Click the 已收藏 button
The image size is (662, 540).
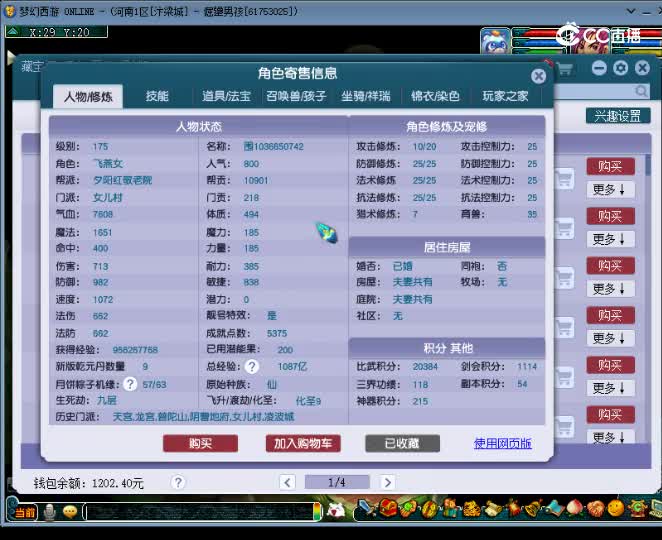coord(402,443)
